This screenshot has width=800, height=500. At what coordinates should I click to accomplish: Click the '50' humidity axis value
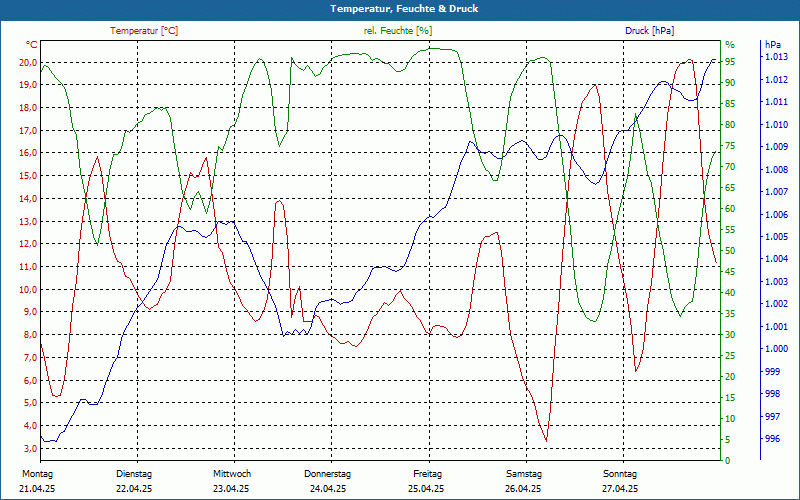click(731, 251)
